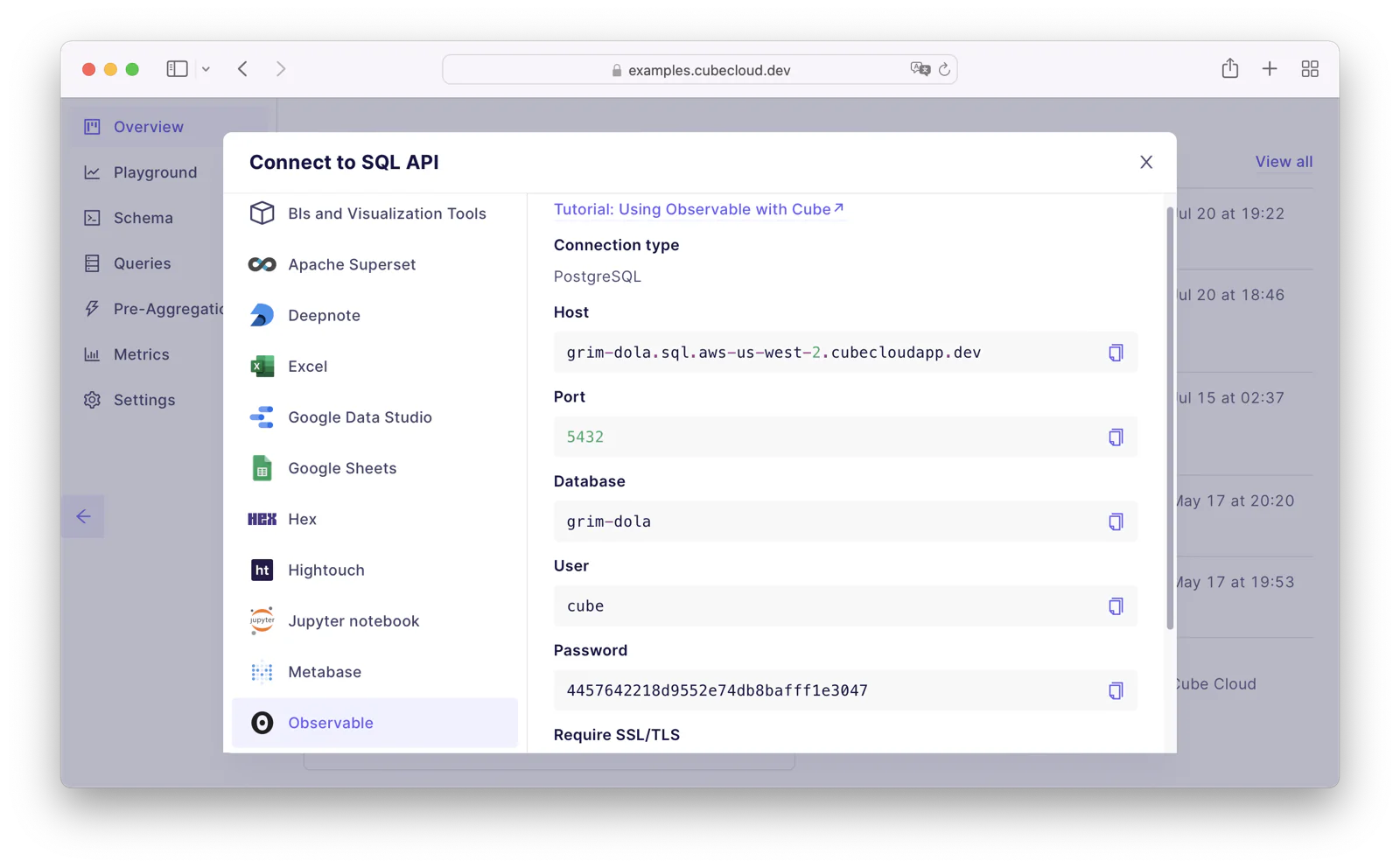This screenshot has width=1400, height=868.
Task: Click the Excel logo icon
Action: [262, 366]
